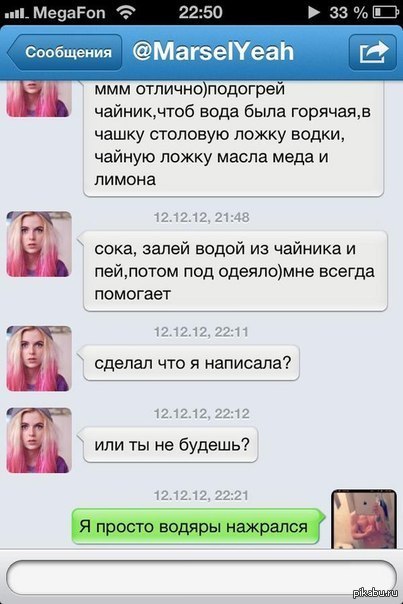This screenshot has height=604, width=403.
Task: Tap bubble starting 'ммм отлично)подогрей'
Action: 233,139
